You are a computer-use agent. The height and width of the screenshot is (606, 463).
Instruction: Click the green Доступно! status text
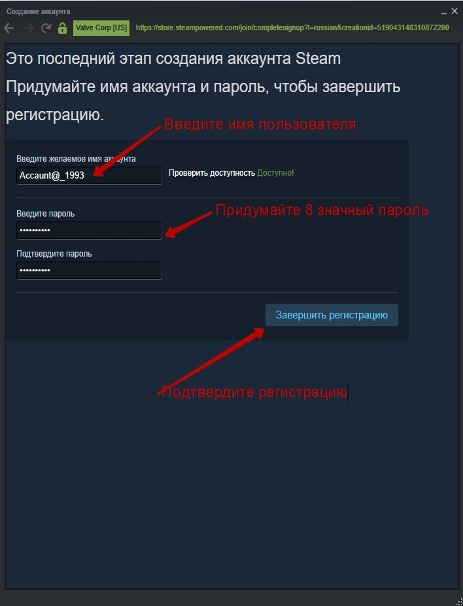click(x=276, y=173)
